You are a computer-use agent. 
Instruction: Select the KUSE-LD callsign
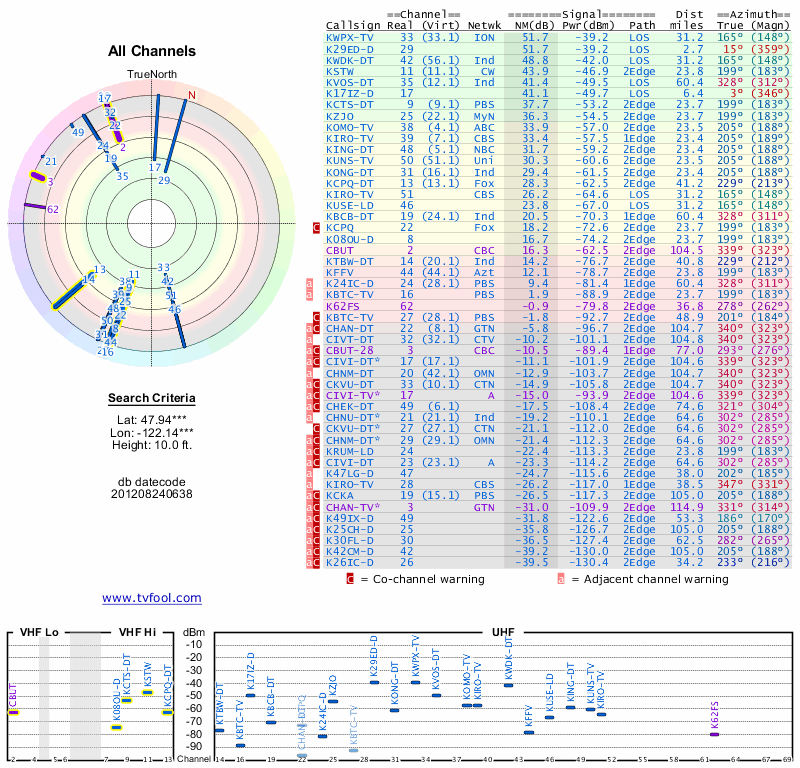click(x=349, y=206)
